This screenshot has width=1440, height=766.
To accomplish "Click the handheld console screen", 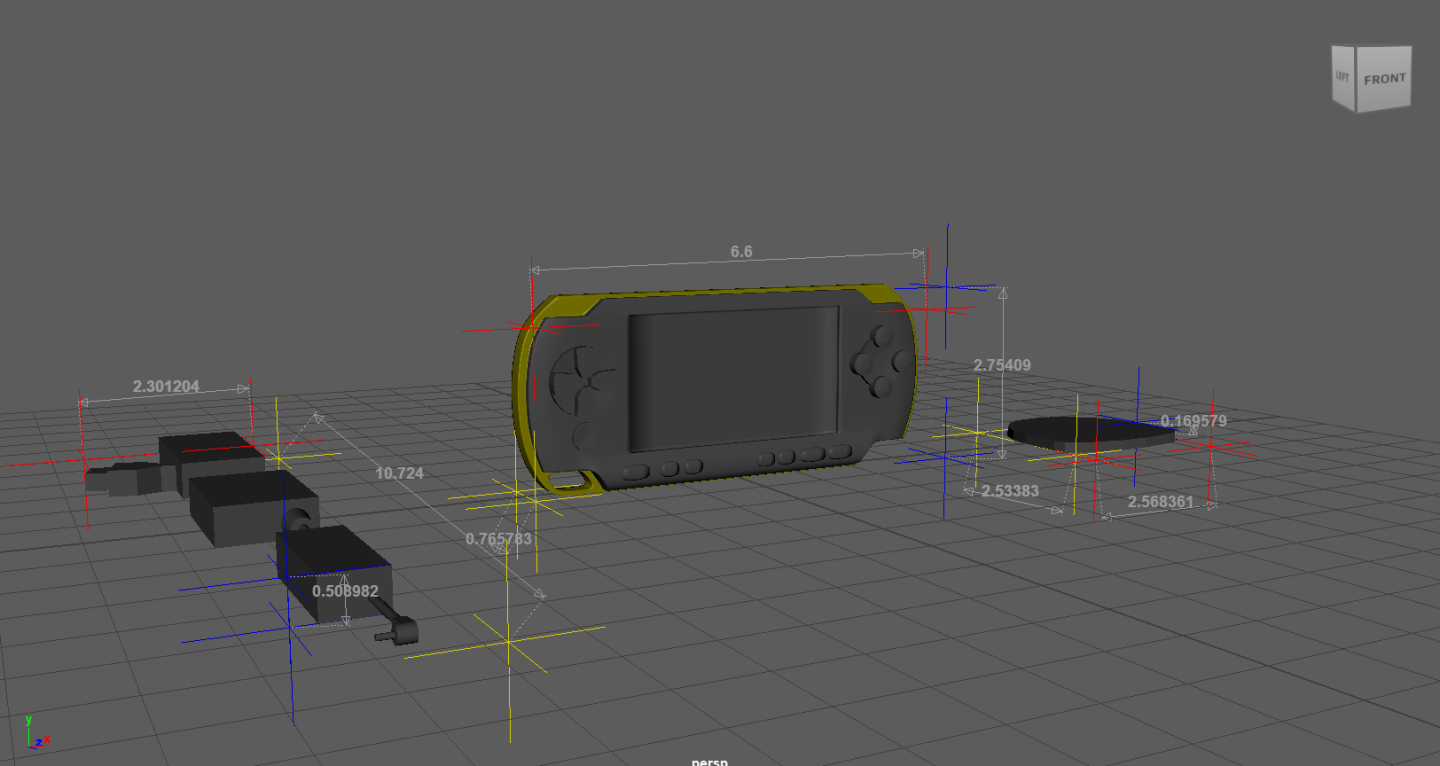I will tap(733, 378).
